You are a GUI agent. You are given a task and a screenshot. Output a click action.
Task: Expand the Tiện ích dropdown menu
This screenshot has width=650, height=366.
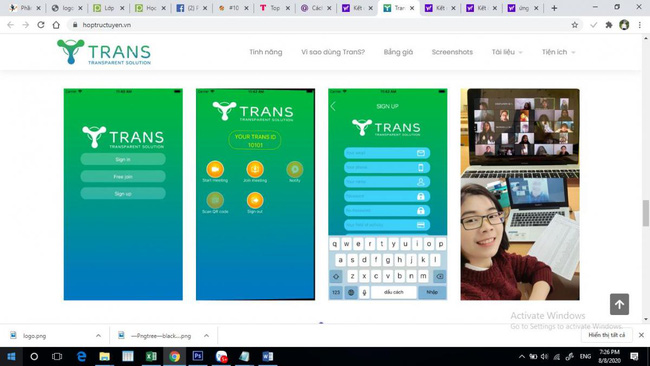[558, 52]
